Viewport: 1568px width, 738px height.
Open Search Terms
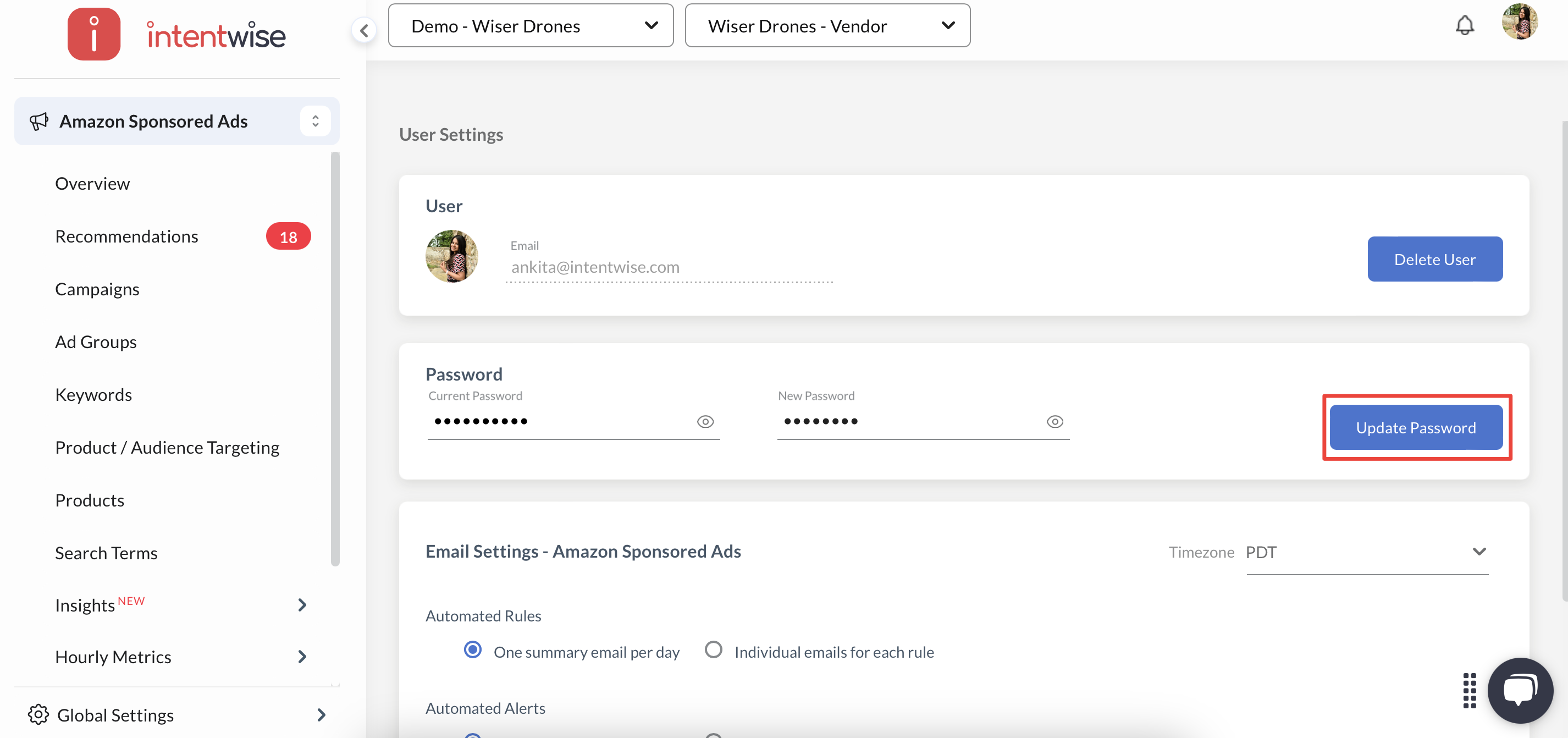click(106, 553)
